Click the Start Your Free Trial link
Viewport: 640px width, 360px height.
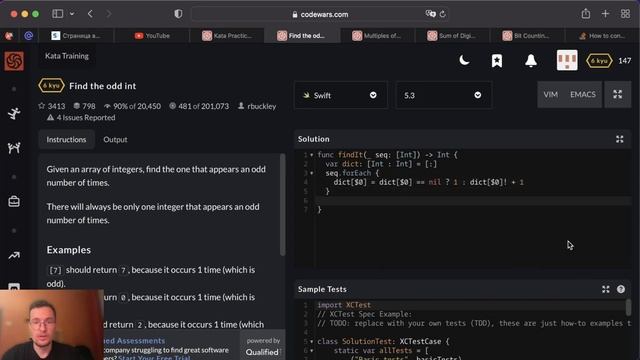coord(154,357)
